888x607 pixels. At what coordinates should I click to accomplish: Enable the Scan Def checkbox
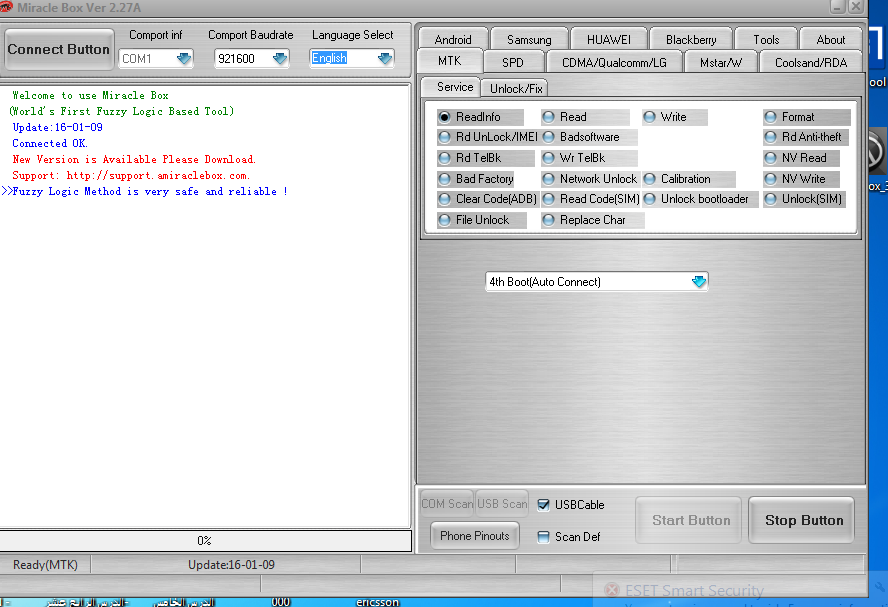[x=543, y=537]
